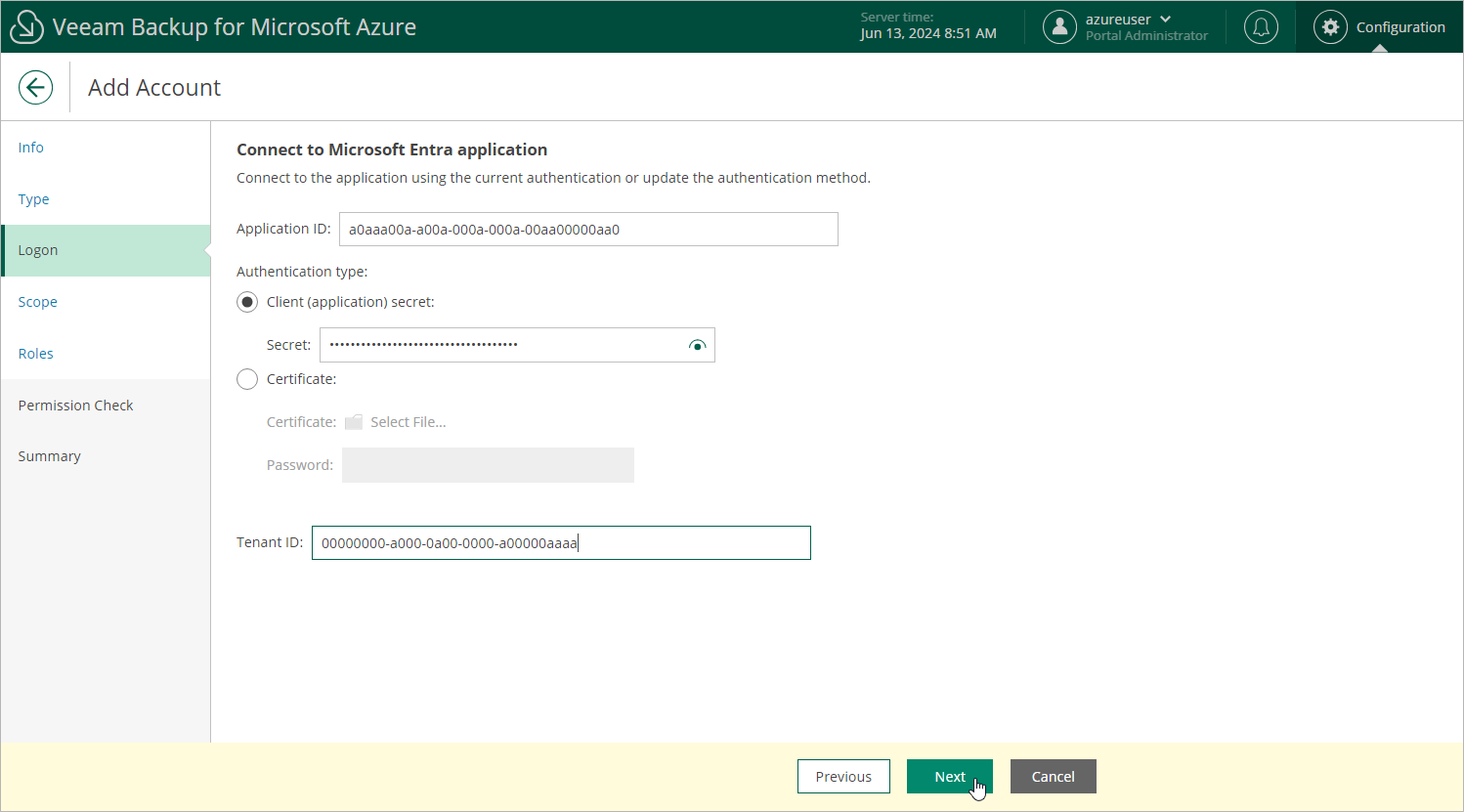Select the Certificate radio button
This screenshot has width=1464, height=812.
tap(247, 379)
